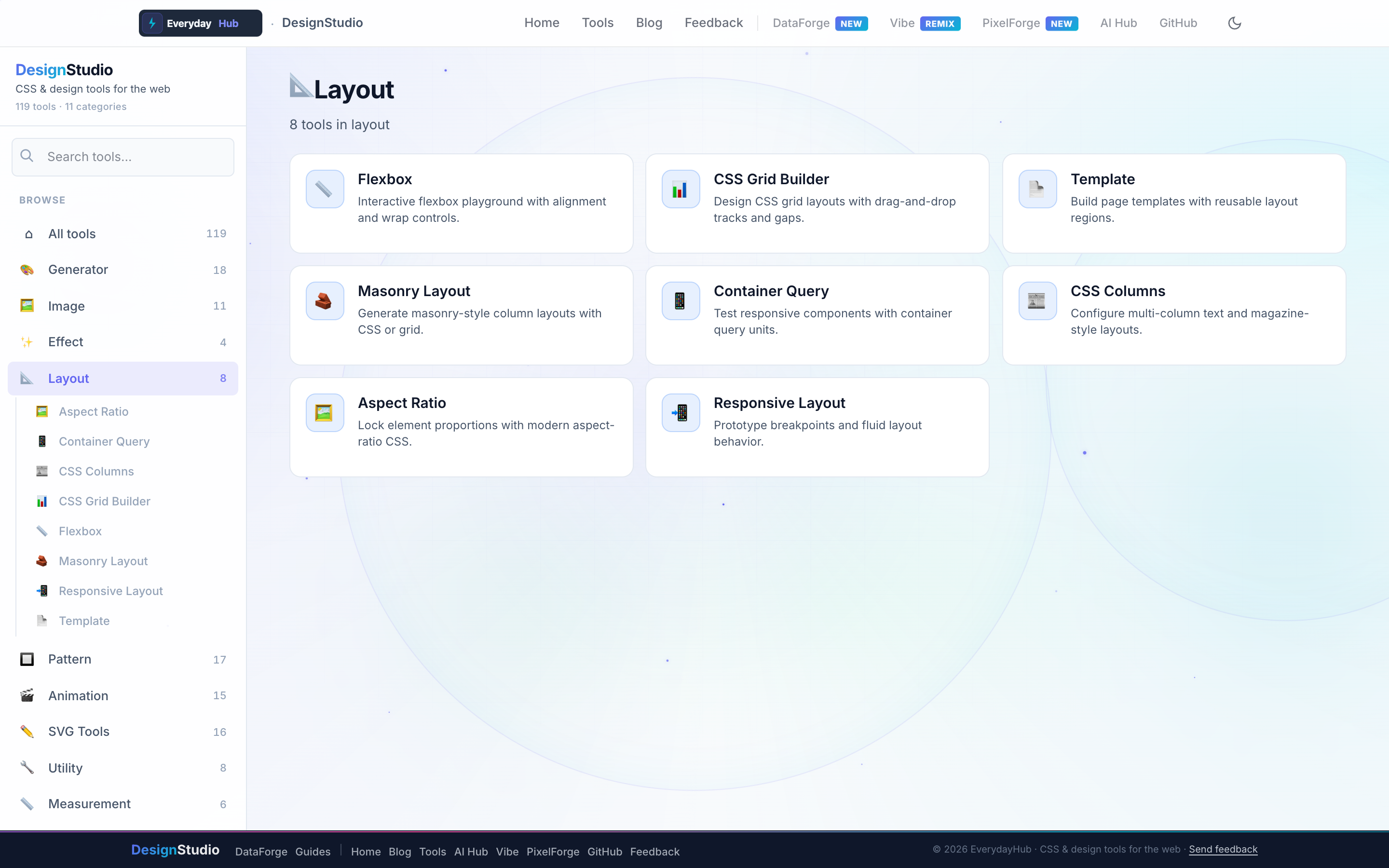1389x868 pixels.
Task: Click the ruler icon beside Measurement
Action: coord(27,804)
